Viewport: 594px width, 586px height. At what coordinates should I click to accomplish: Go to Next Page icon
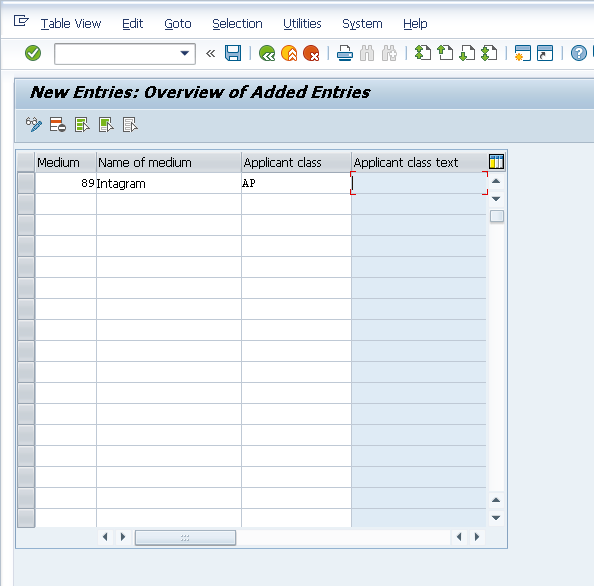(x=467, y=53)
